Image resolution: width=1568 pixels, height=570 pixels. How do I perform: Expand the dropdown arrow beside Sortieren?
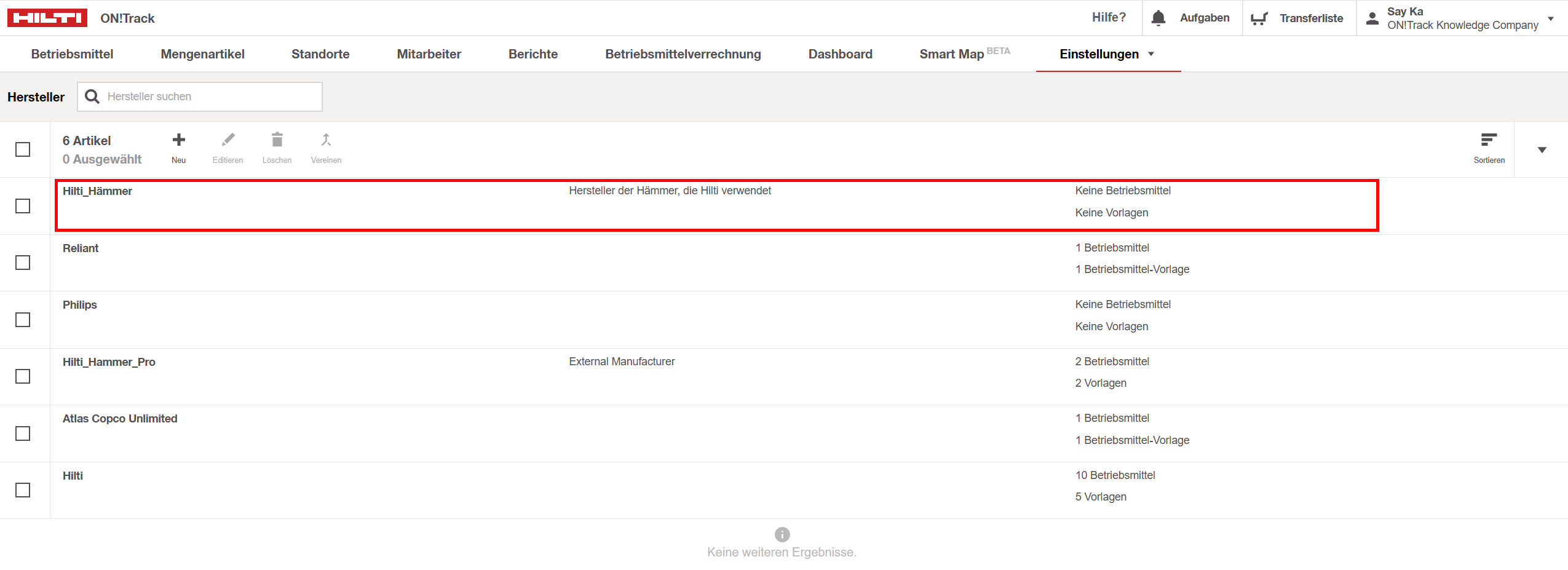(x=1542, y=149)
